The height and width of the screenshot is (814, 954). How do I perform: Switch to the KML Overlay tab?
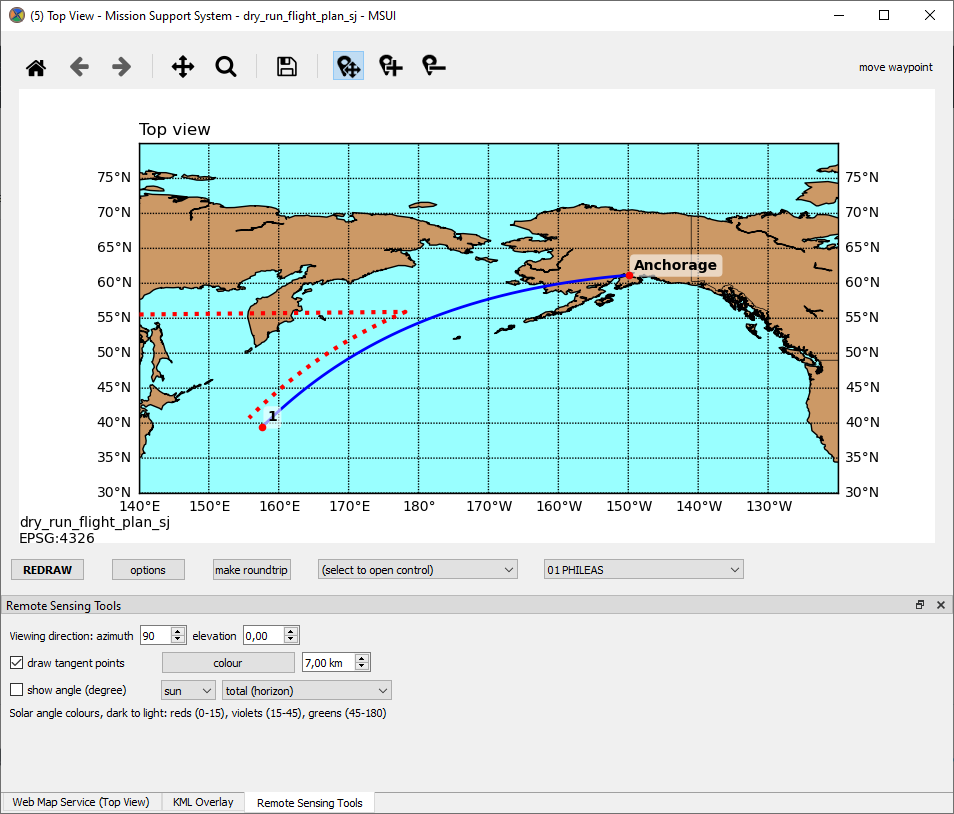click(202, 802)
